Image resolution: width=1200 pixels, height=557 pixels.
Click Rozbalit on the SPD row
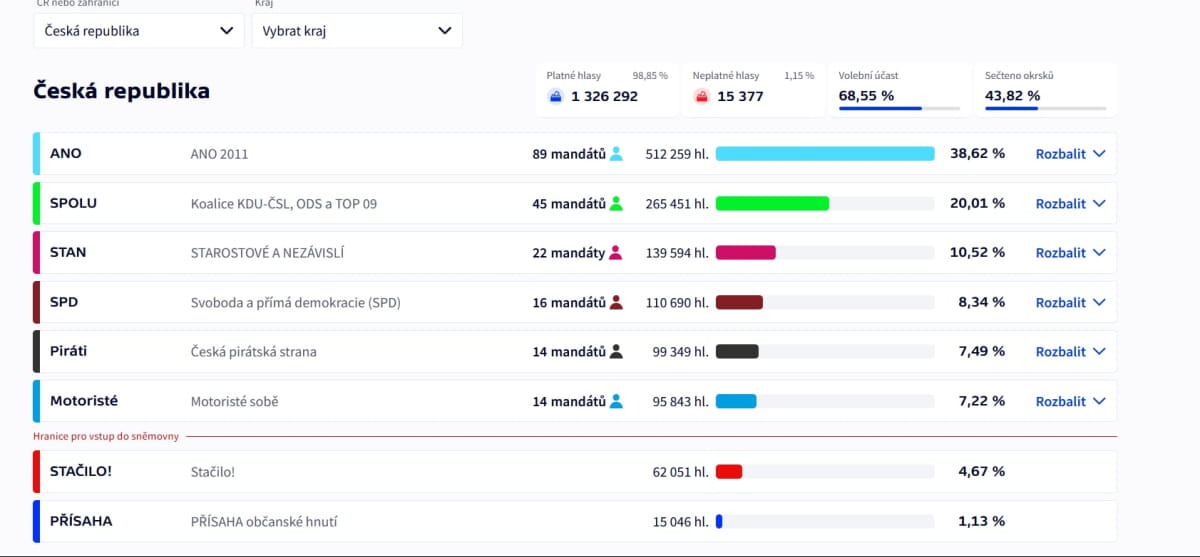[x=1070, y=302]
